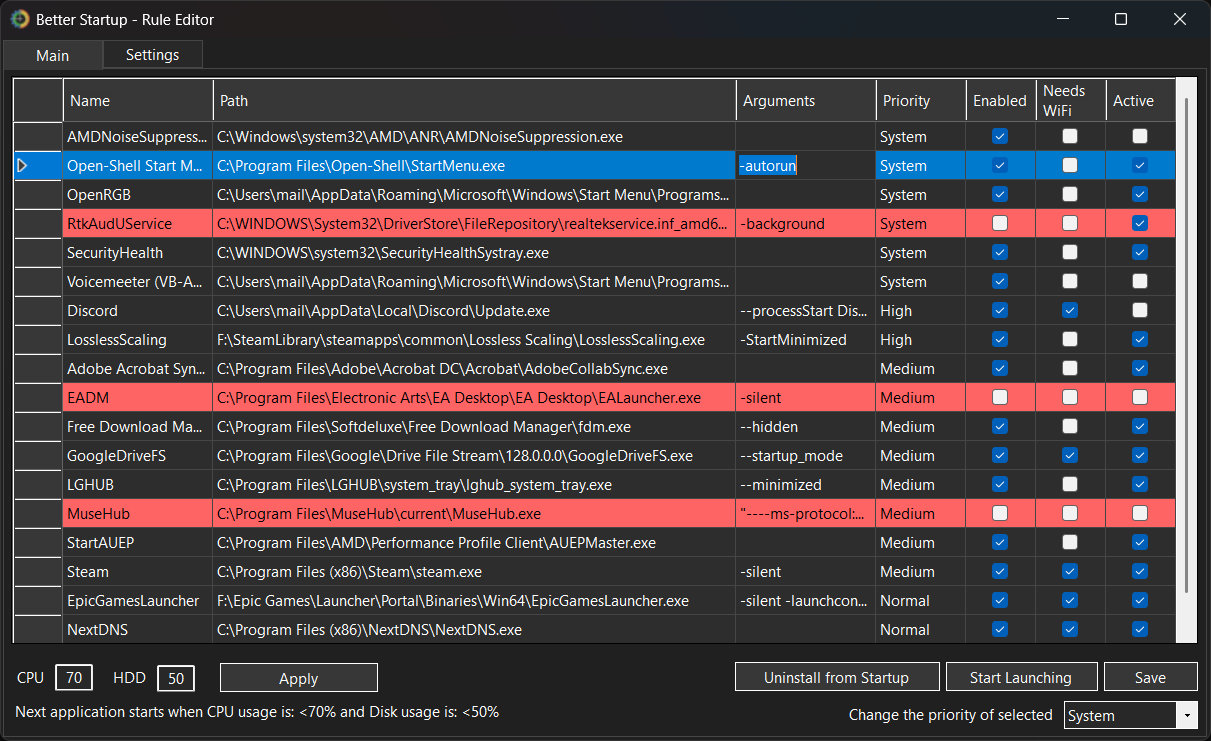The width and height of the screenshot is (1211, 741).
Task: Click Uninstall from Startup
Action: point(836,677)
